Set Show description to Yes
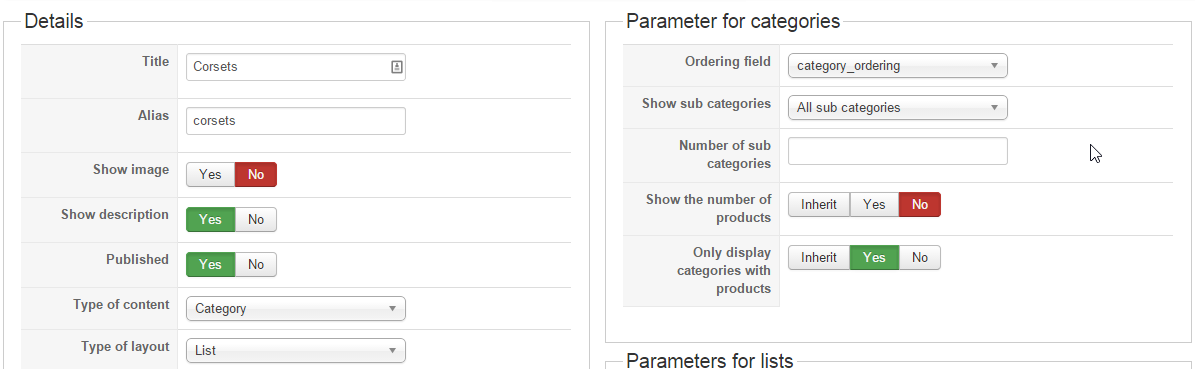1195x369 pixels. point(210,220)
